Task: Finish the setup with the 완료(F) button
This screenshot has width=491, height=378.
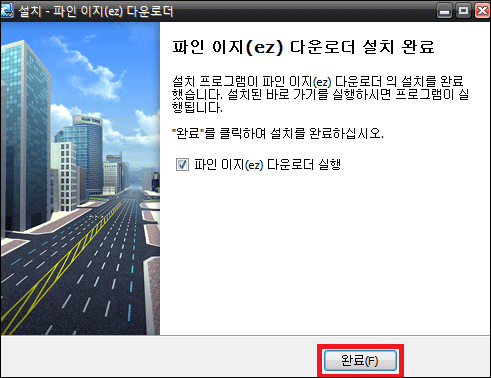Action: pos(360,360)
